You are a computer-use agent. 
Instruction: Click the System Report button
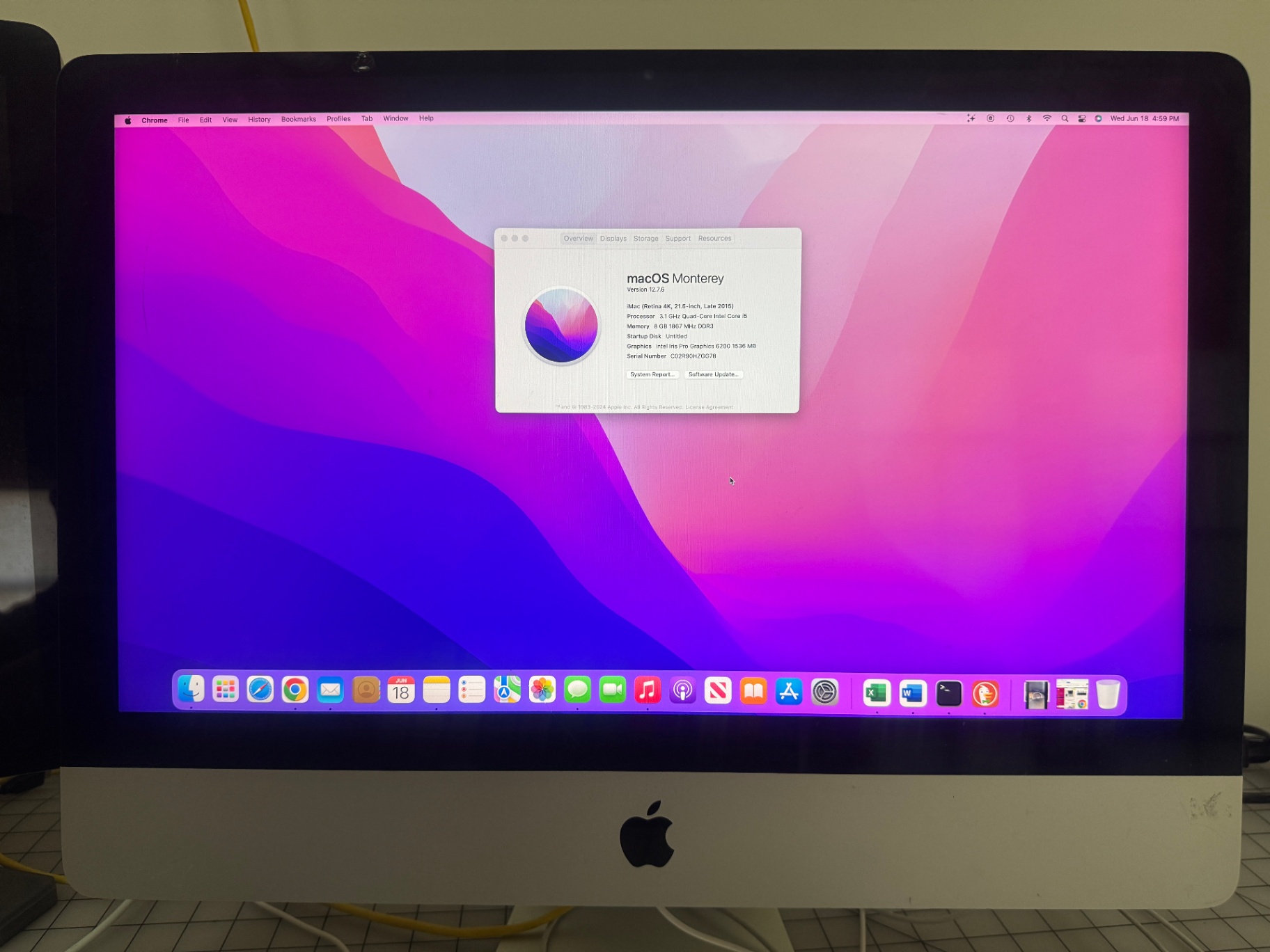point(652,374)
